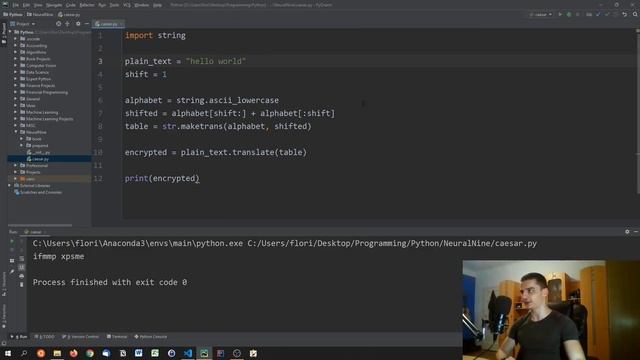Screen dimensions: 640x360
Task: Click the undo arrow icon in top toolbar
Action: click(624, 14)
